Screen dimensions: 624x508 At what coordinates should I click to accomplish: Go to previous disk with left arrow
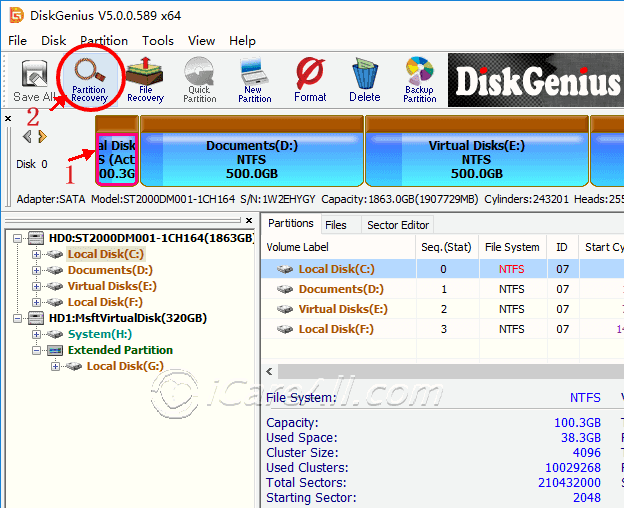tap(27, 136)
